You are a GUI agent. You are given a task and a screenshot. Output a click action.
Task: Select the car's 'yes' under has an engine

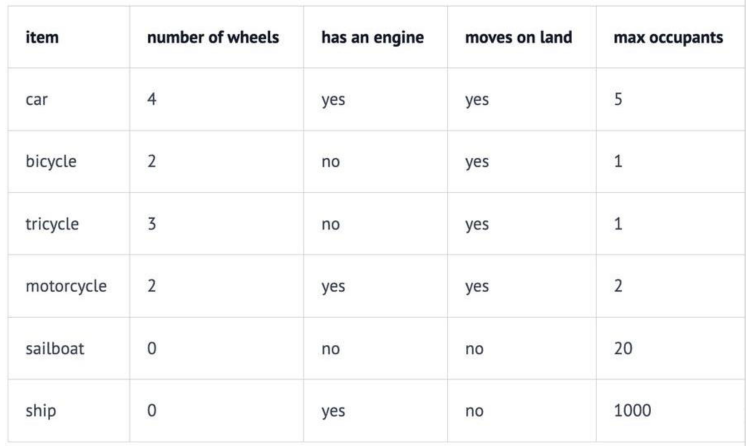coord(334,100)
